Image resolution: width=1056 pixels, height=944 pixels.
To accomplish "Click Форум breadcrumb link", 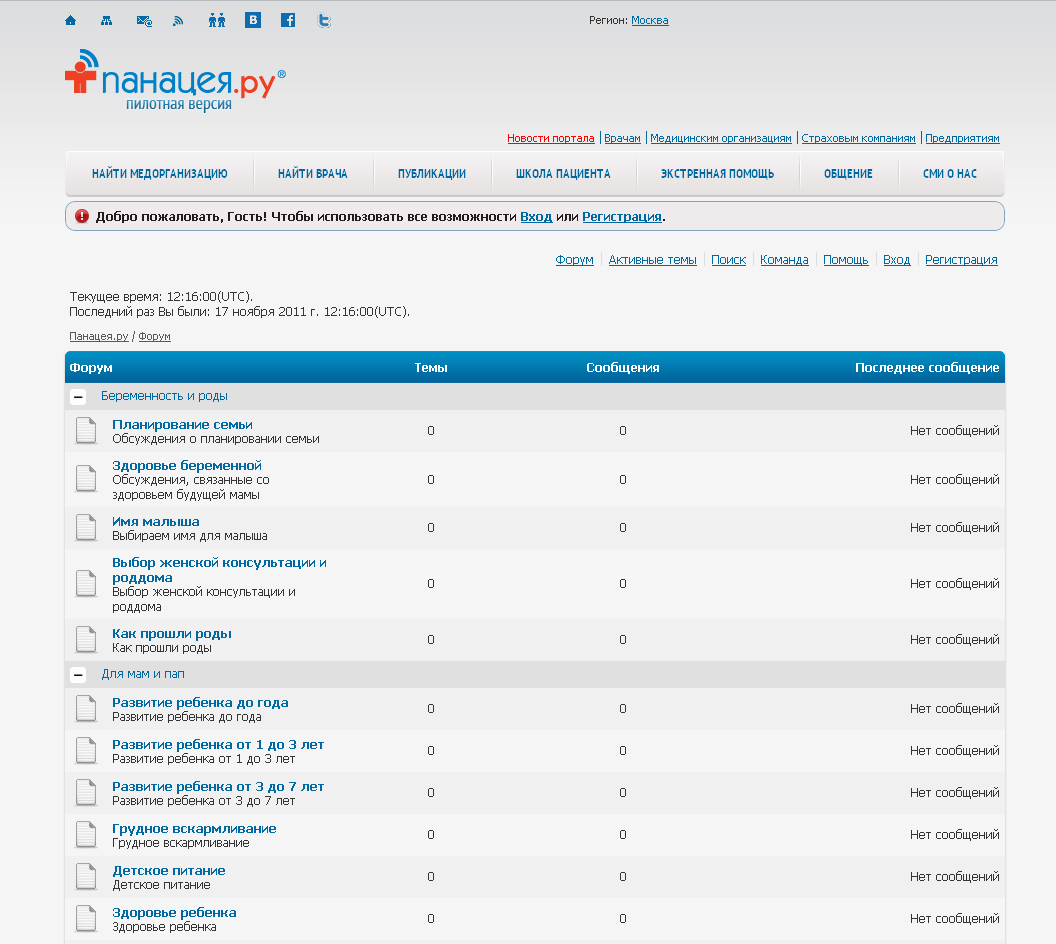I will [x=154, y=336].
